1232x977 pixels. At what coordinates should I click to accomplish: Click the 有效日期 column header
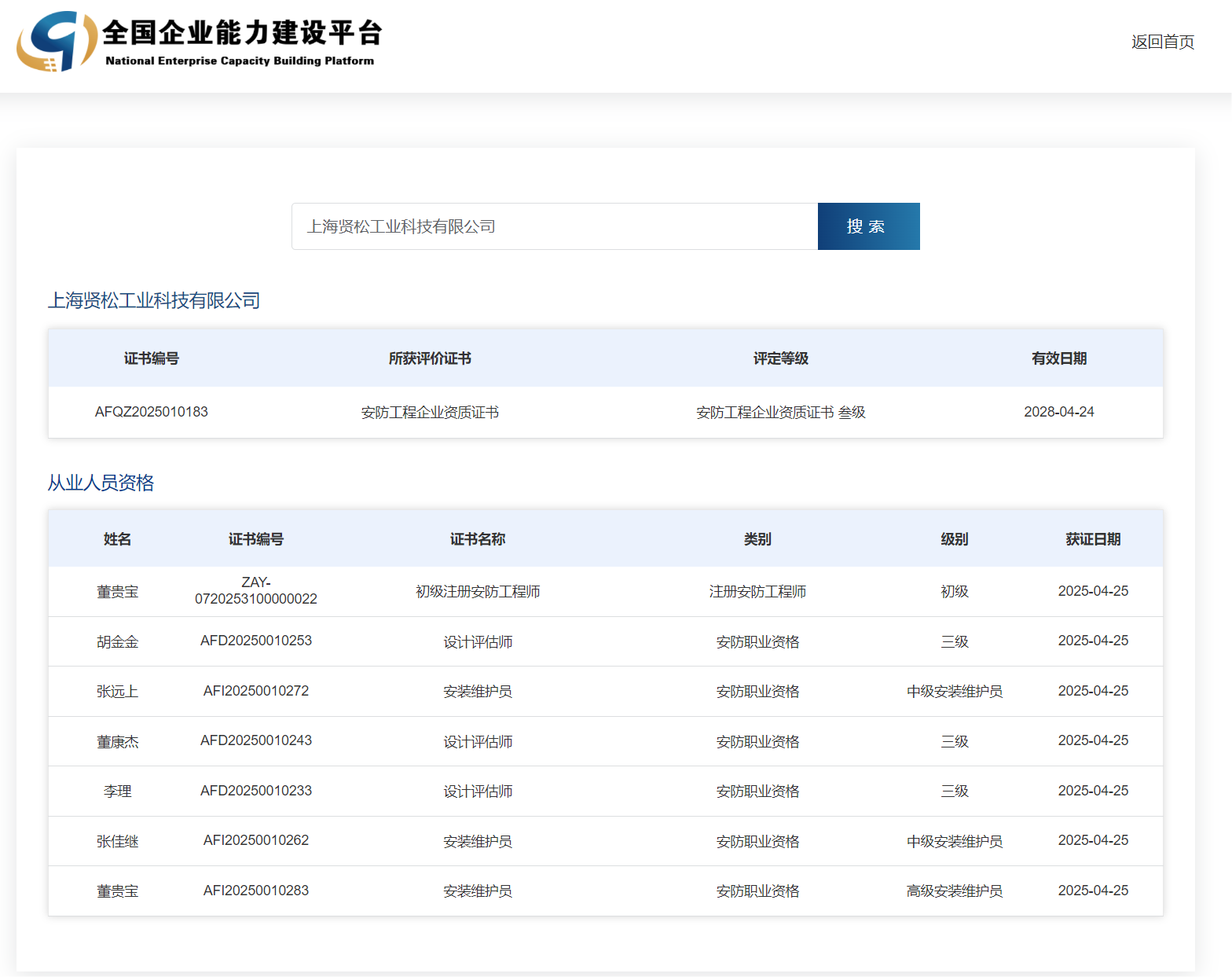[1058, 358]
